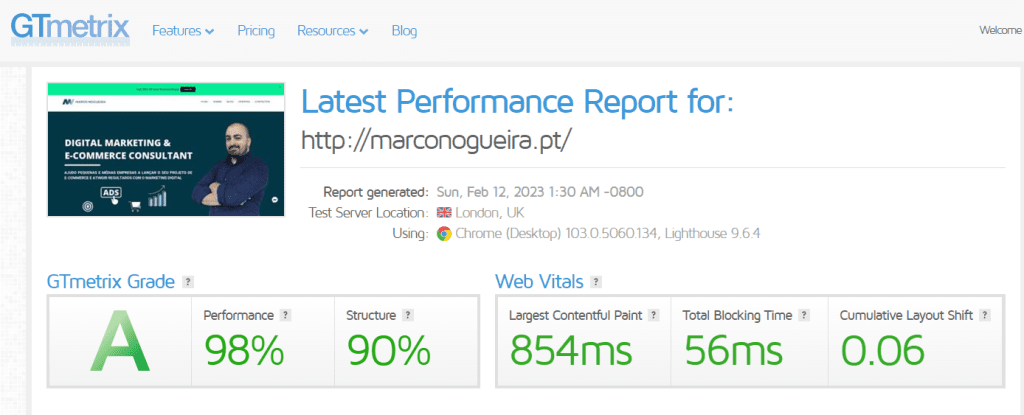Image resolution: width=1024 pixels, height=415 pixels.
Task: Show help for Cumulative Layout Shift
Action: click(985, 315)
